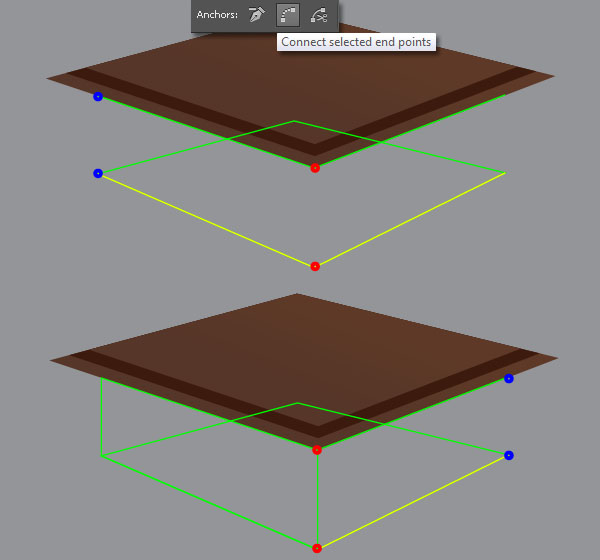This screenshot has width=600, height=560.
Task: Select the convert anchor point pen icon
Action: point(257,15)
